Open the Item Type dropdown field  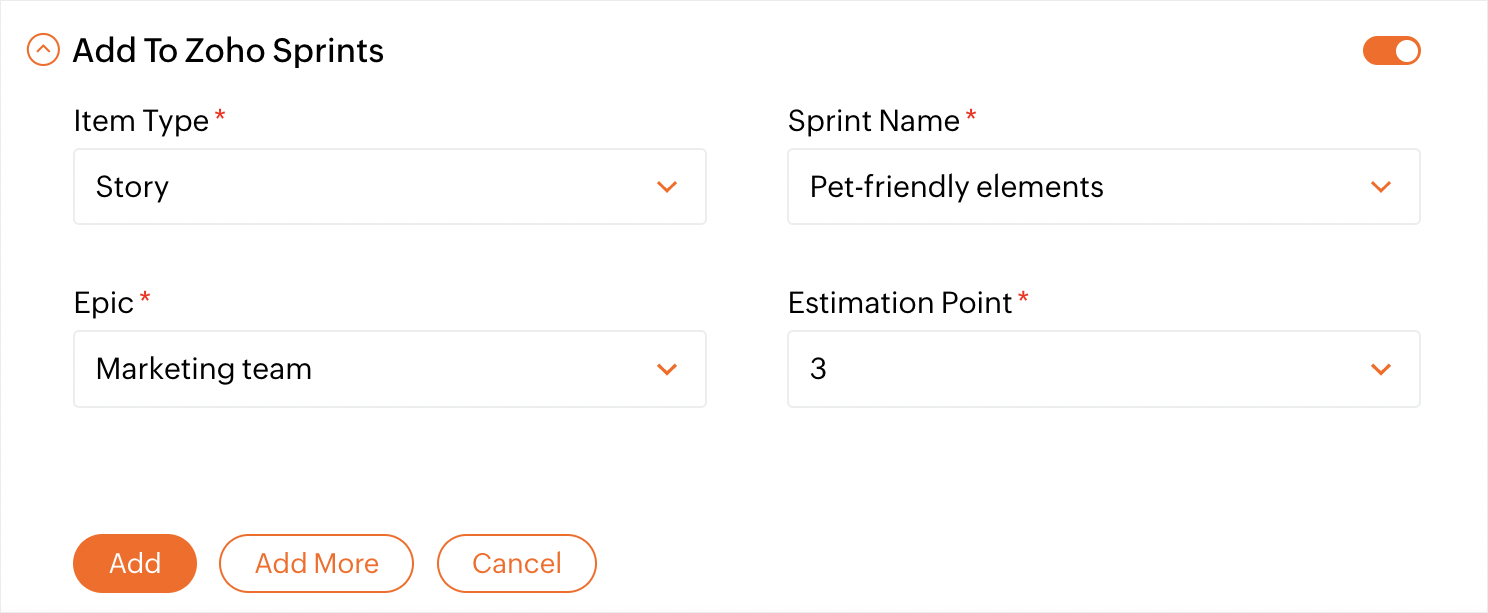(389, 187)
